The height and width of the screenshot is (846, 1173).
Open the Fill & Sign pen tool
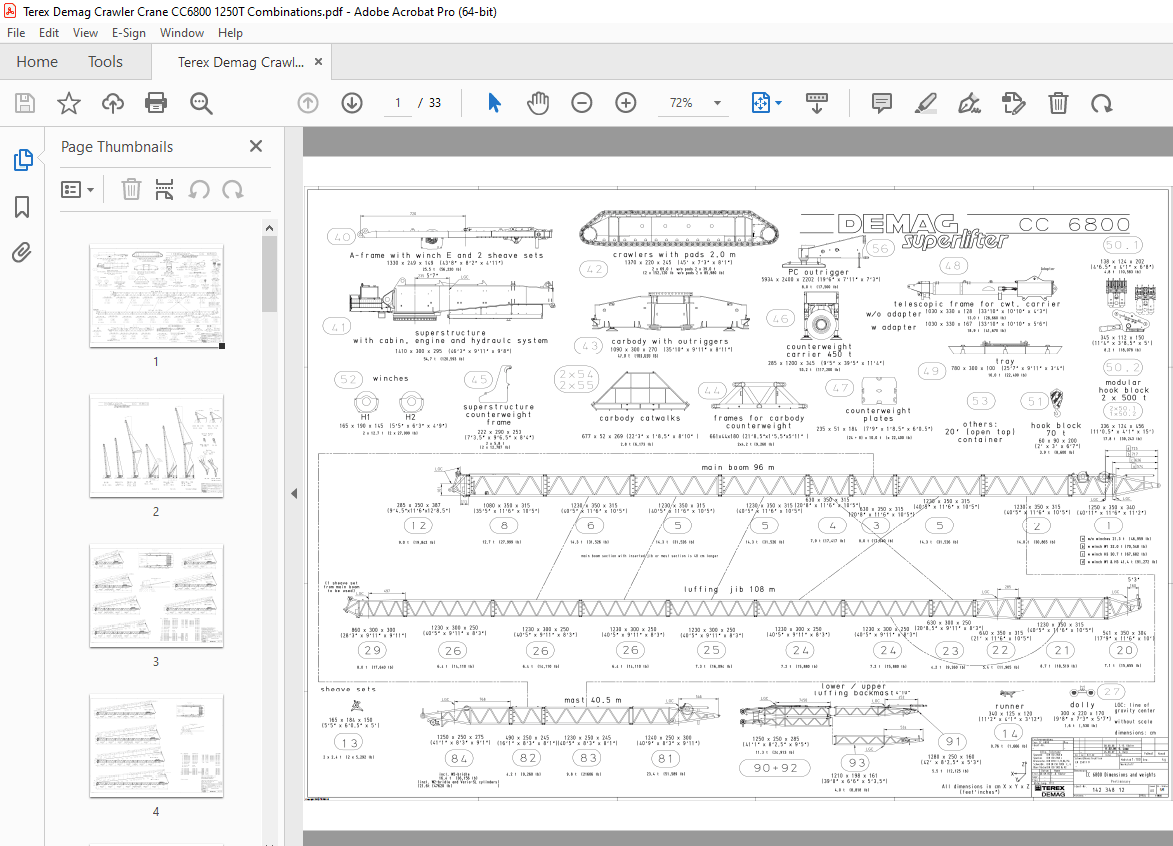pyautogui.click(x=969, y=102)
